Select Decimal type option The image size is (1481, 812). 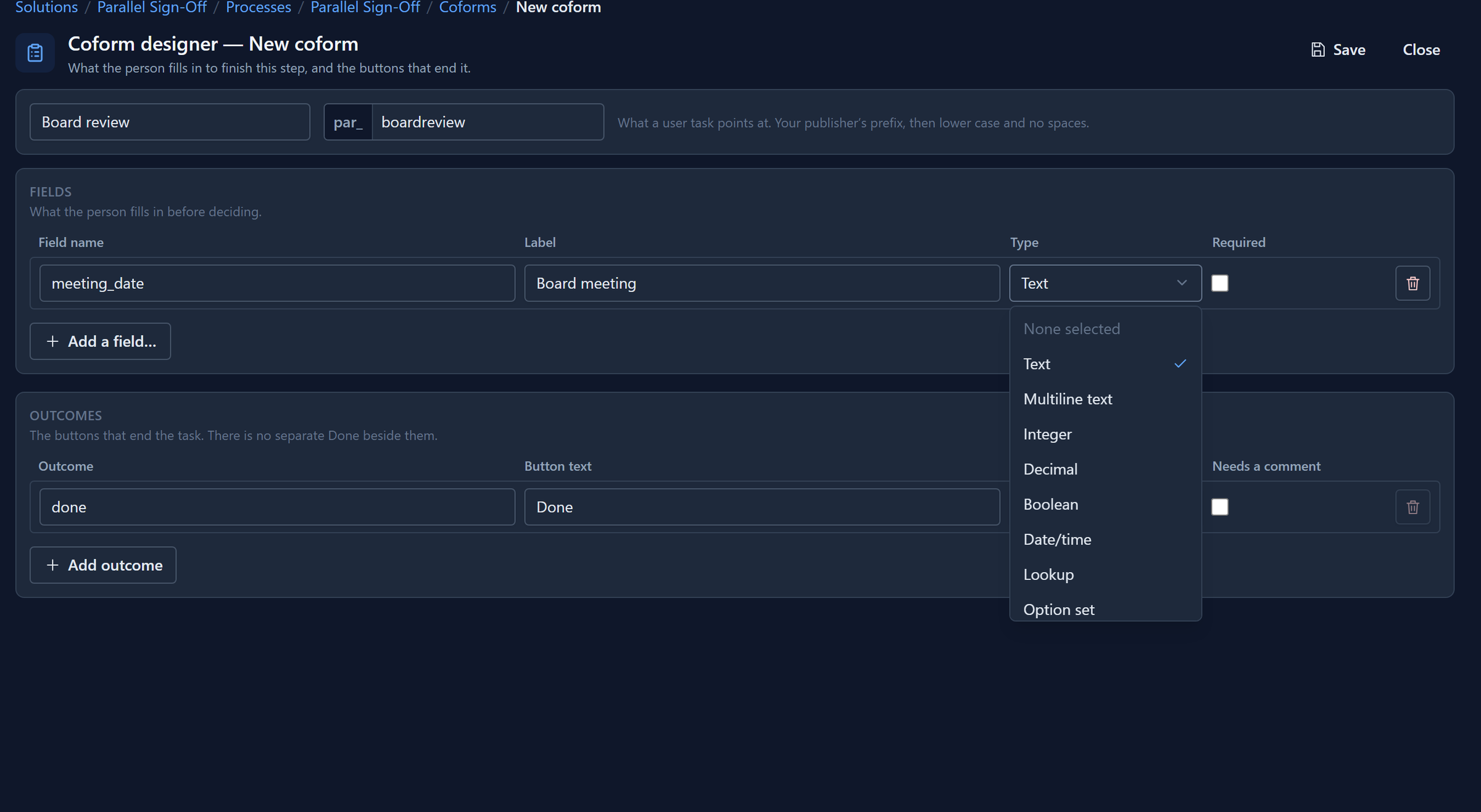pyautogui.click(x=1105, y=470)
